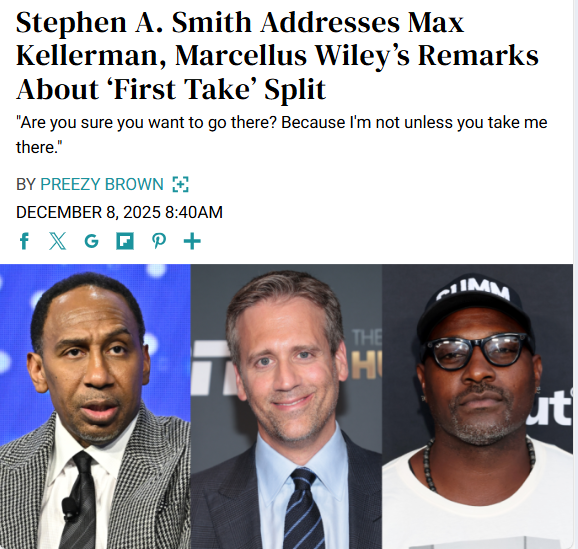This screenshot has width=578, height=549.
Task: Click the black cap with white lettering
Action: click(x=475, y=307)
